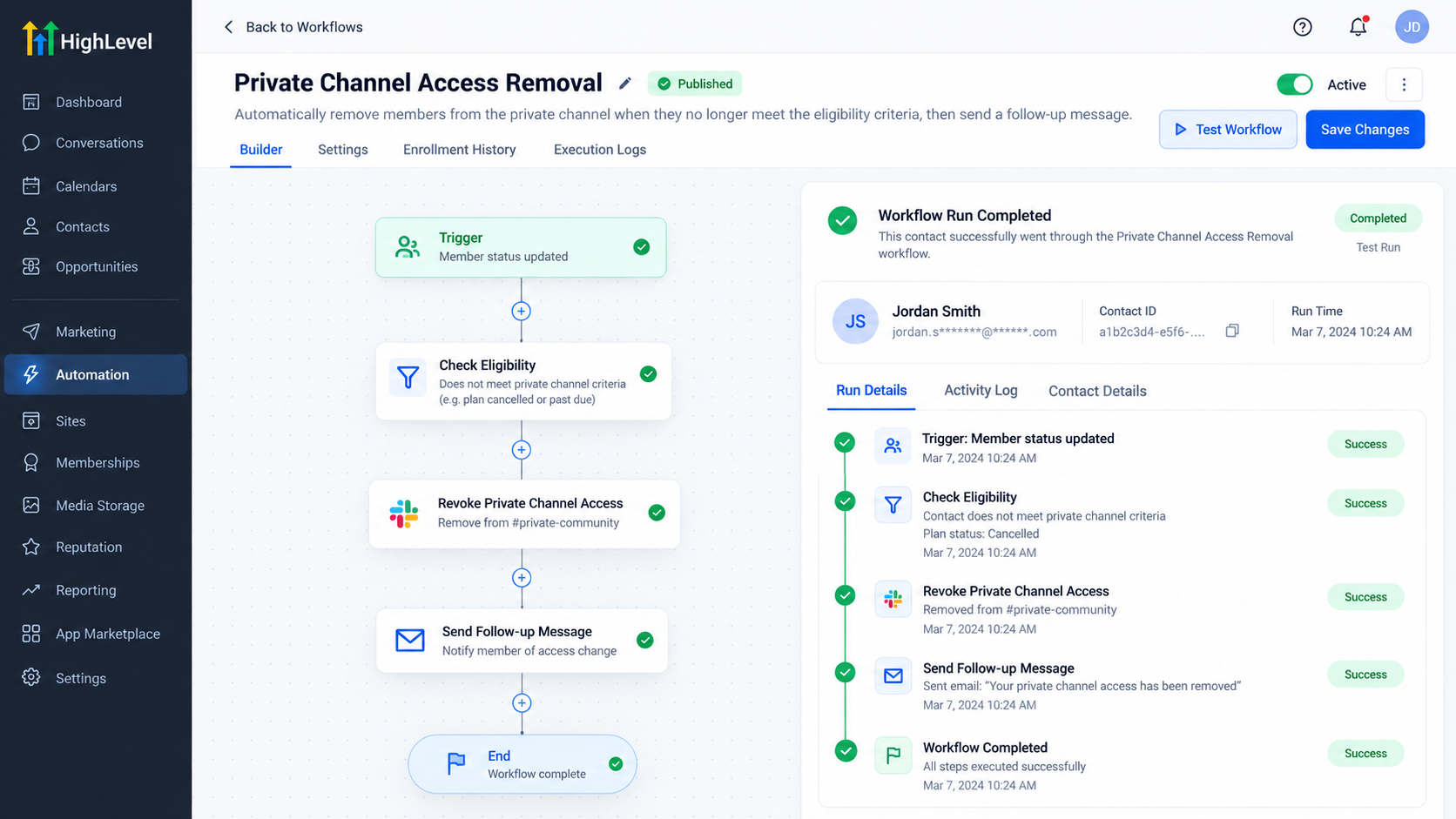This screenshot has height=819, width=1456.
Task: Switch to the Settings tab of workflow
Action: (342, 150)
